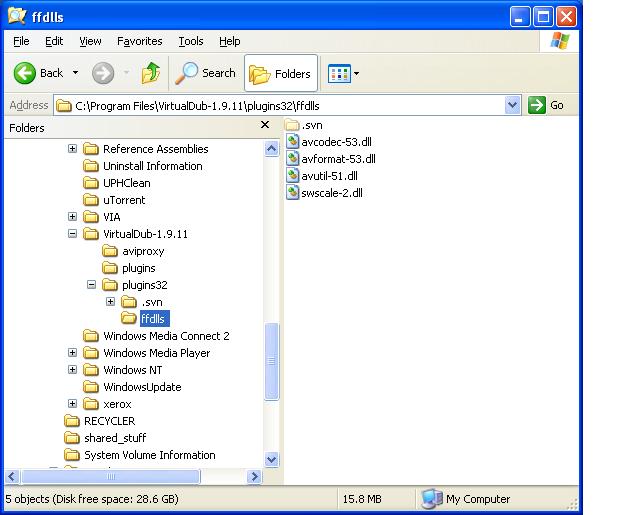
Task: Go up one folder level icon
Action: click(x=151, y=73)
